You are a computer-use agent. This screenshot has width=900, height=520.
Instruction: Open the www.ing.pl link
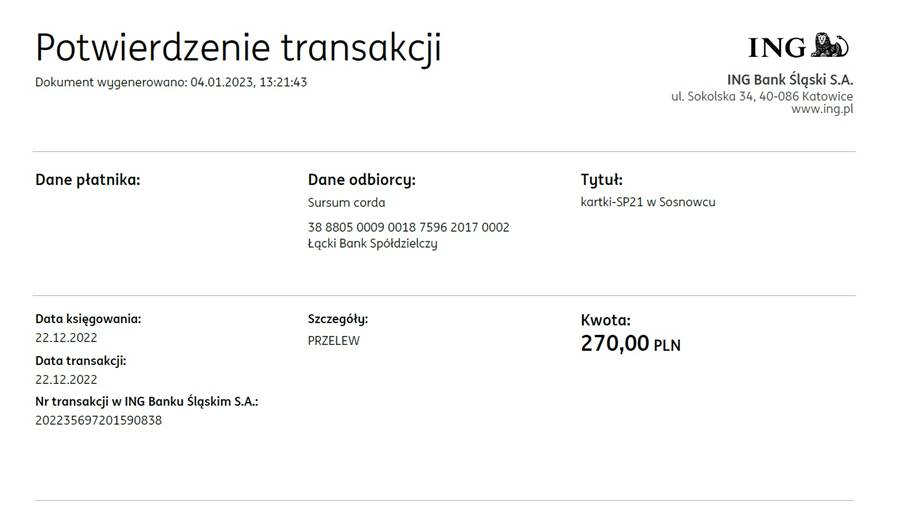(x=822, y=108)
